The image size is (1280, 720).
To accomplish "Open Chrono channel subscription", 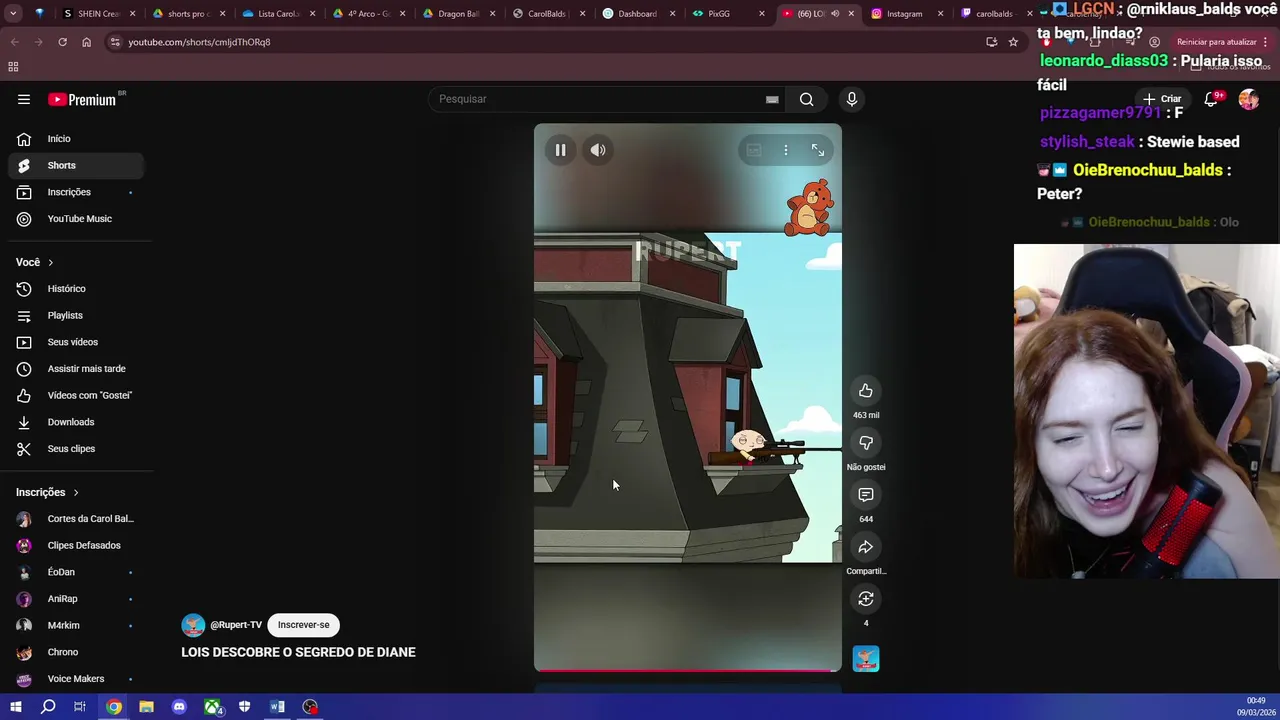I will (x=76, y=652).
